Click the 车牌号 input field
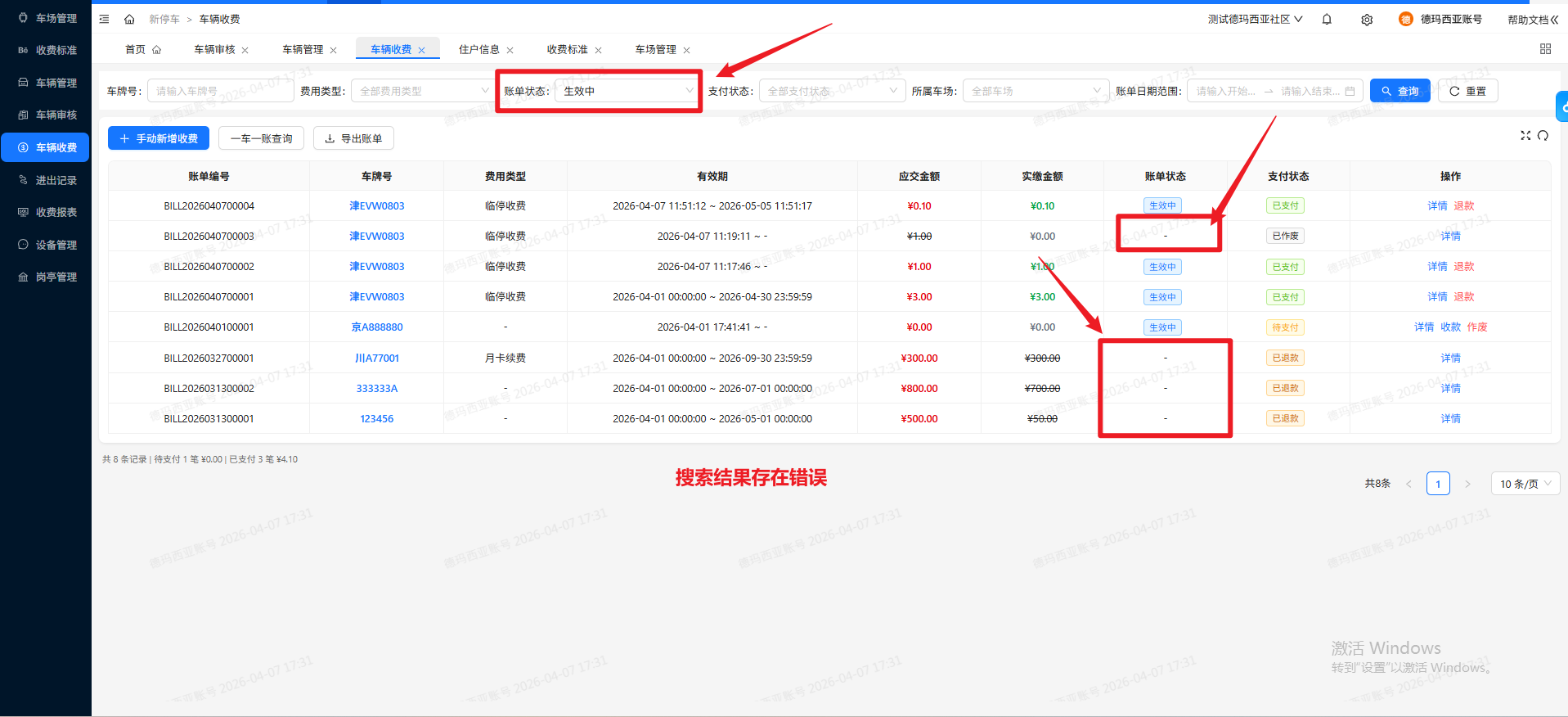1568x717 pixels. click(219, 91)
